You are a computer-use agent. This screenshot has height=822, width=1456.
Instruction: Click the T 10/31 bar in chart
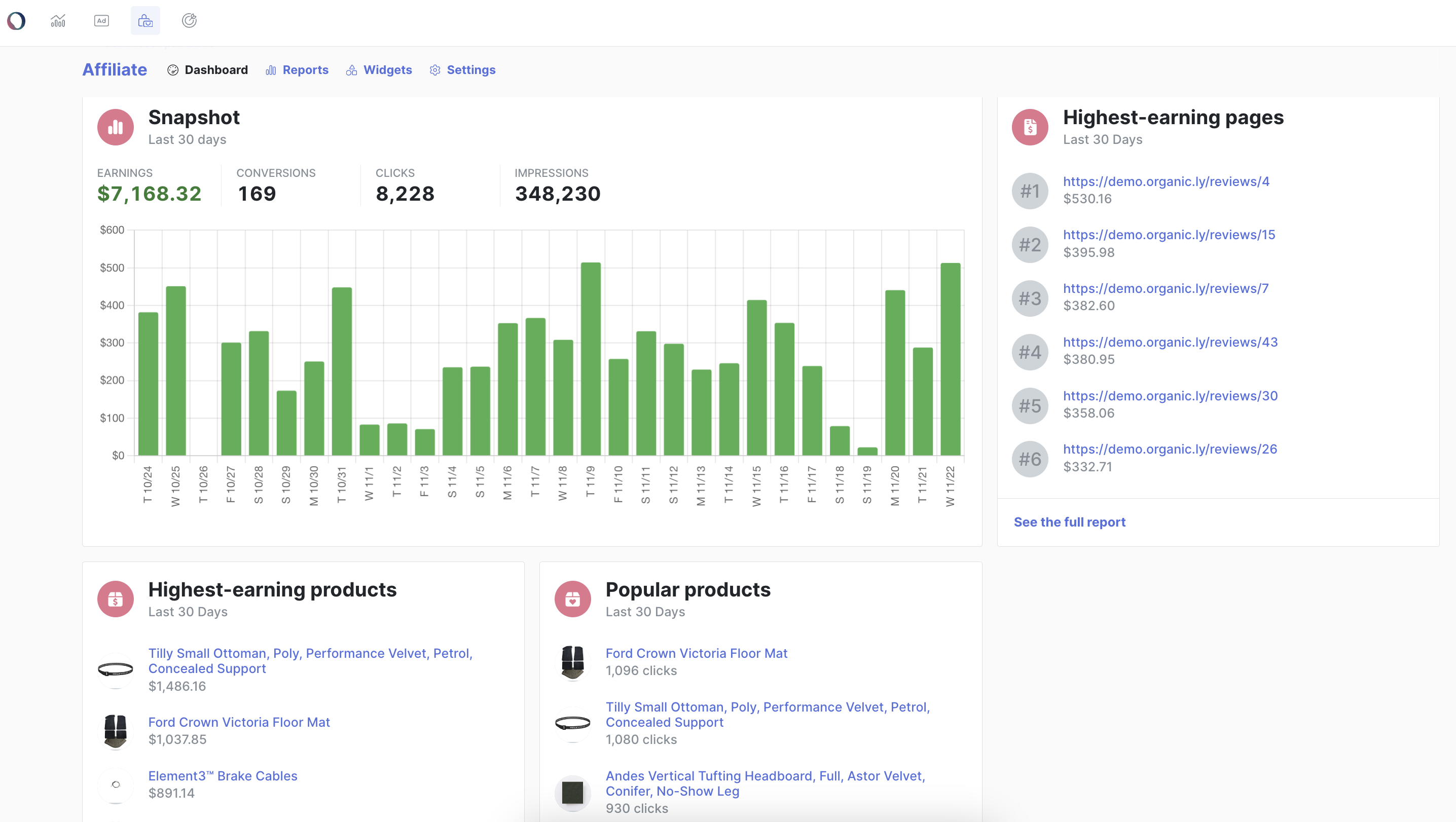pyautogui.click(x=342, y=372)
